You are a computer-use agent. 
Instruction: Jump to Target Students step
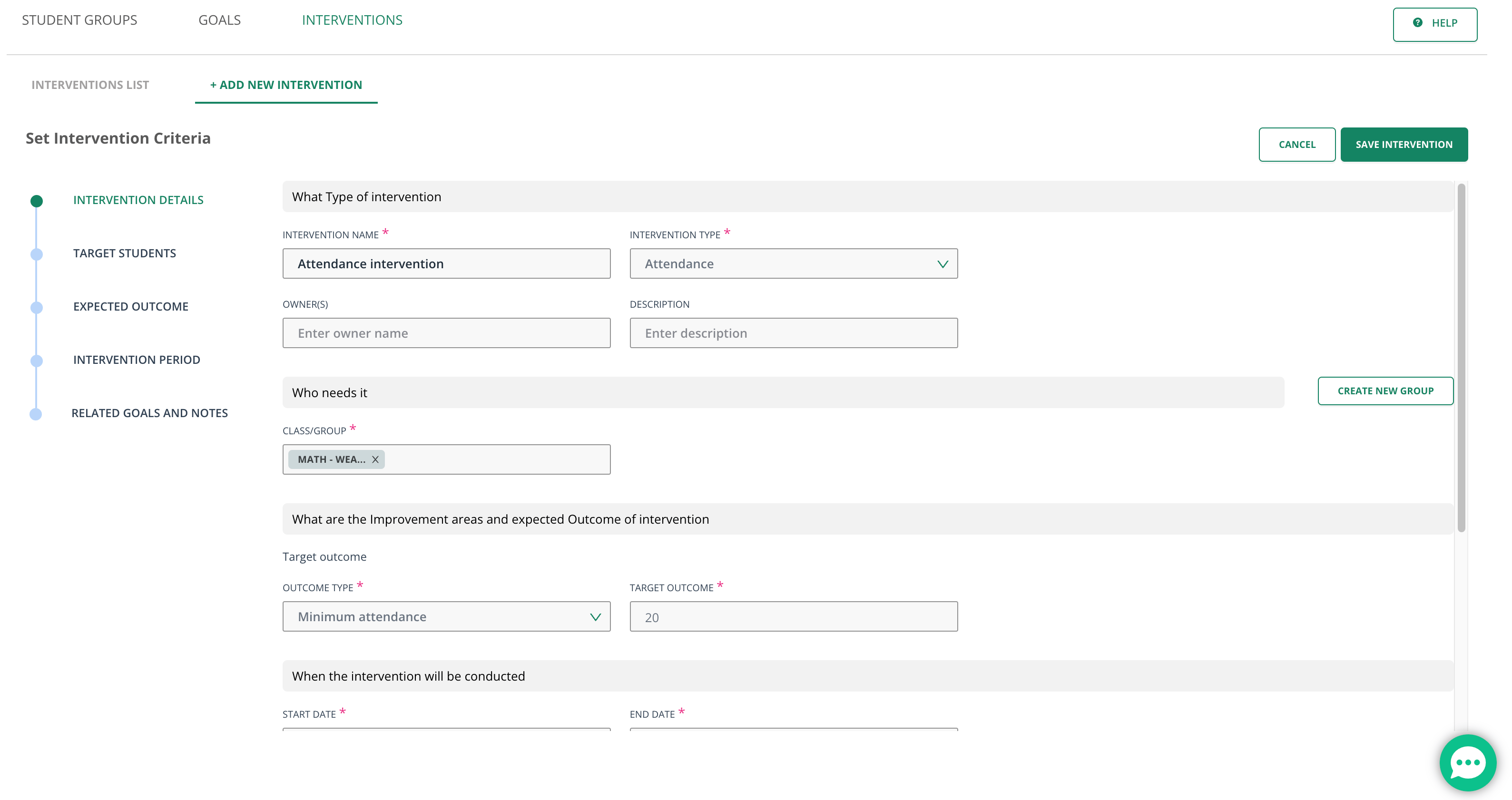125,254
